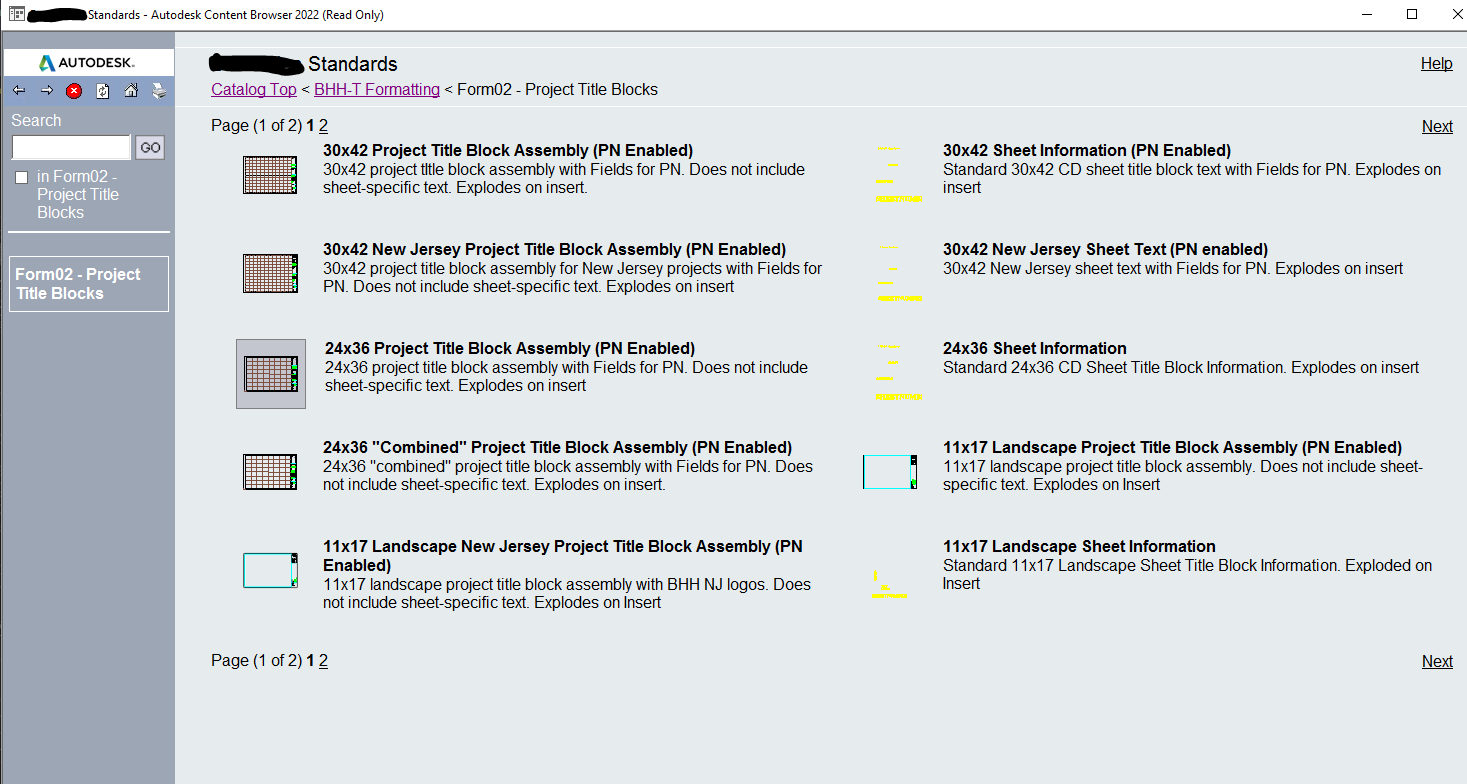This screenshot has width=1467, height=784.
Task: Open the Help link
Action: click(1436, 63)
